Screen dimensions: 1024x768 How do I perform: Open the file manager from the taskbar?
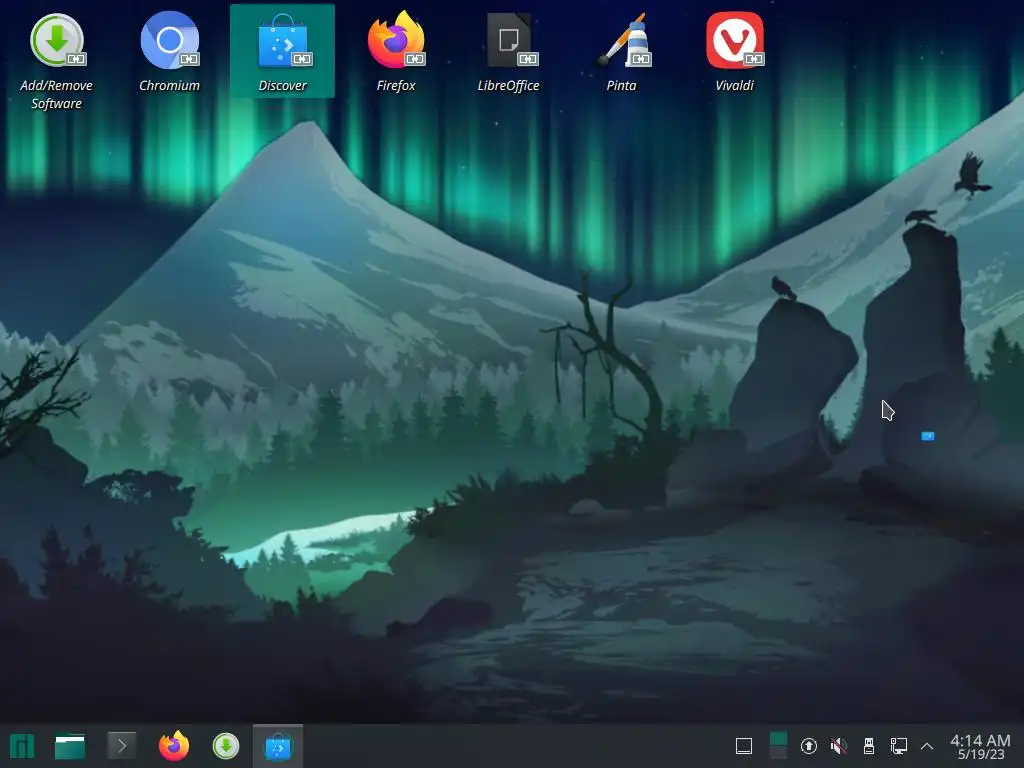(x=70, y=746)
